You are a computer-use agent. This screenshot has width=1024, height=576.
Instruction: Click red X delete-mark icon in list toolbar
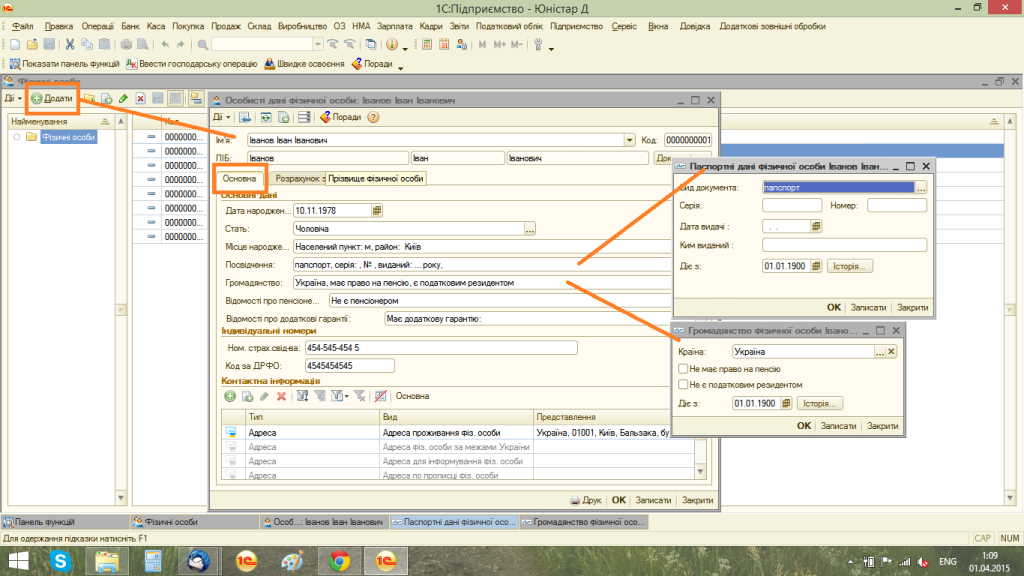[x=140, y=99]
